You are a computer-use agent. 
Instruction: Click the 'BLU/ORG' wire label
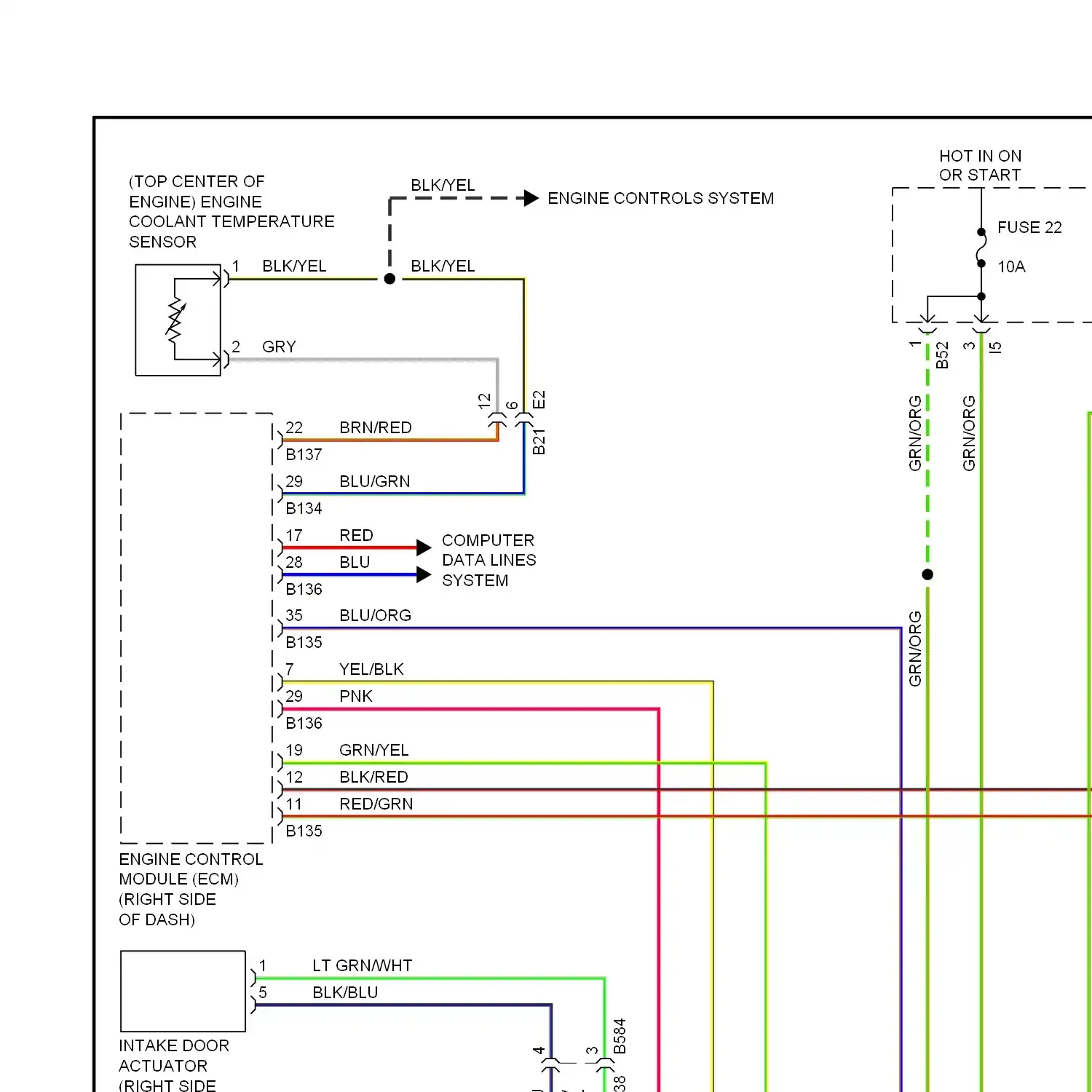tap(376, 615)
